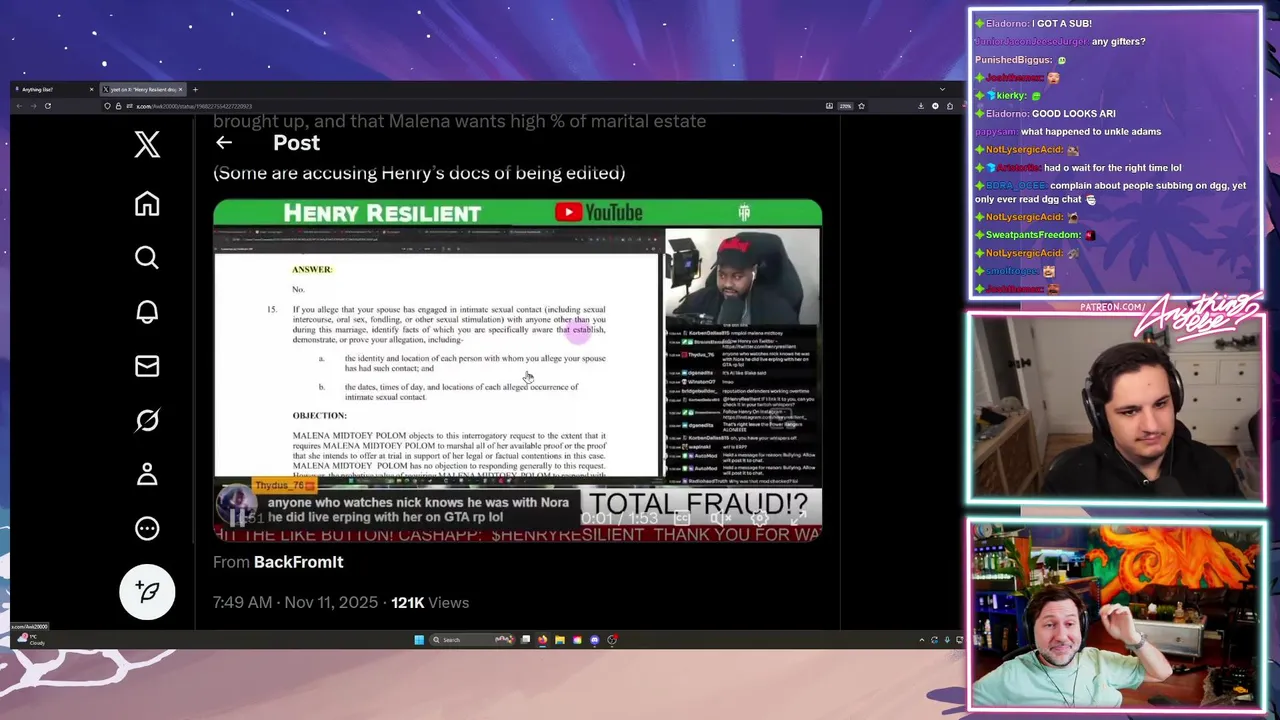The image size is (1280, 720).
Task: Click chat message 'any gifters?'
Action: (x=1119, y=42)
